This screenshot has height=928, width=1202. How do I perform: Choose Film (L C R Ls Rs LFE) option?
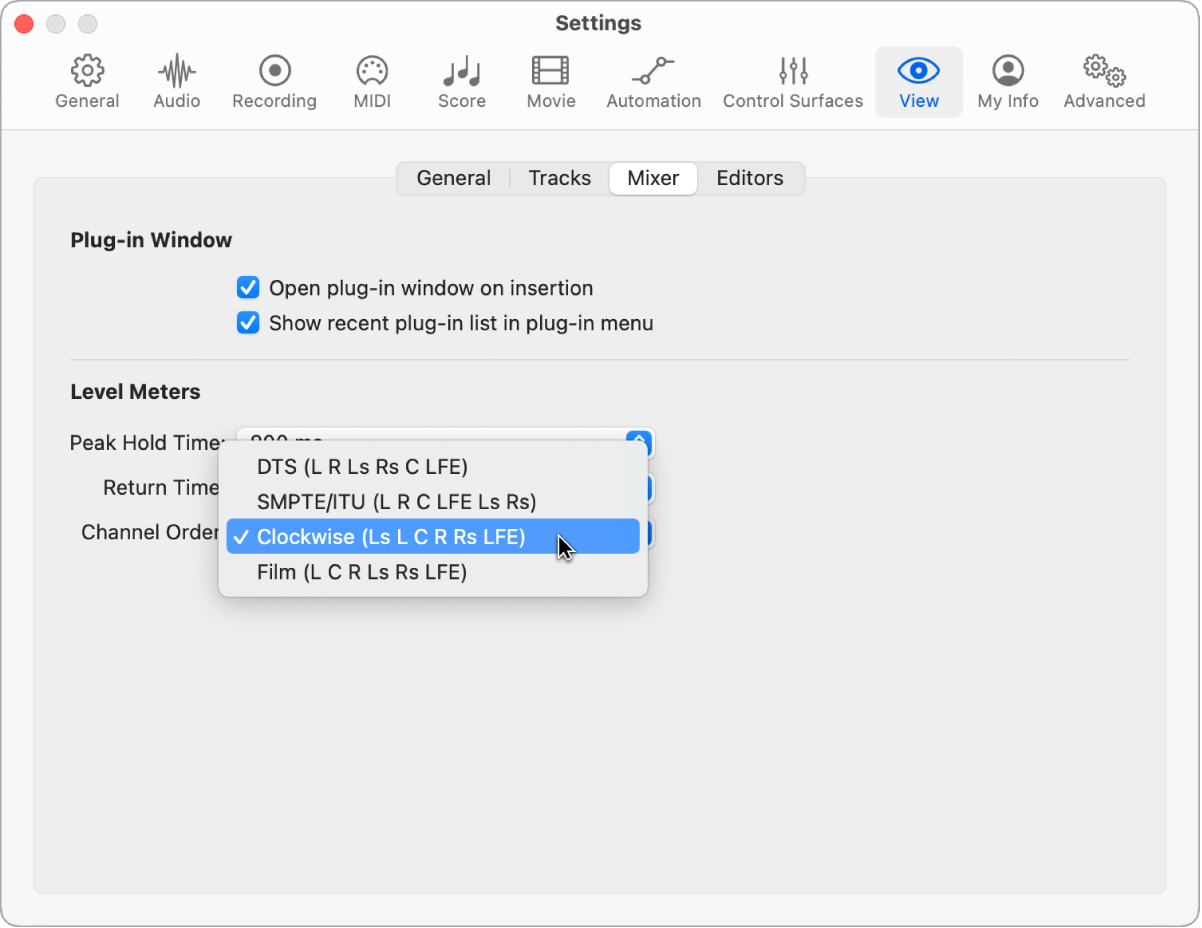coord(433,572)
